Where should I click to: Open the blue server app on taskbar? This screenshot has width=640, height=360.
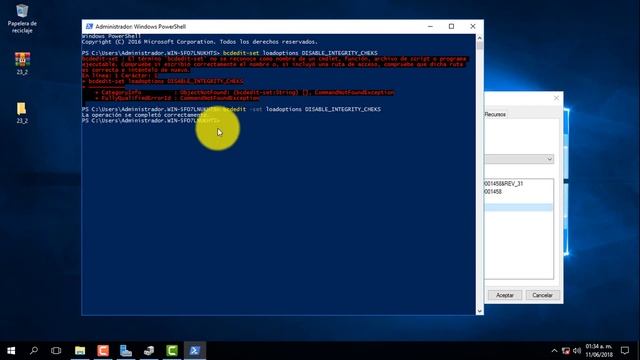126,351
